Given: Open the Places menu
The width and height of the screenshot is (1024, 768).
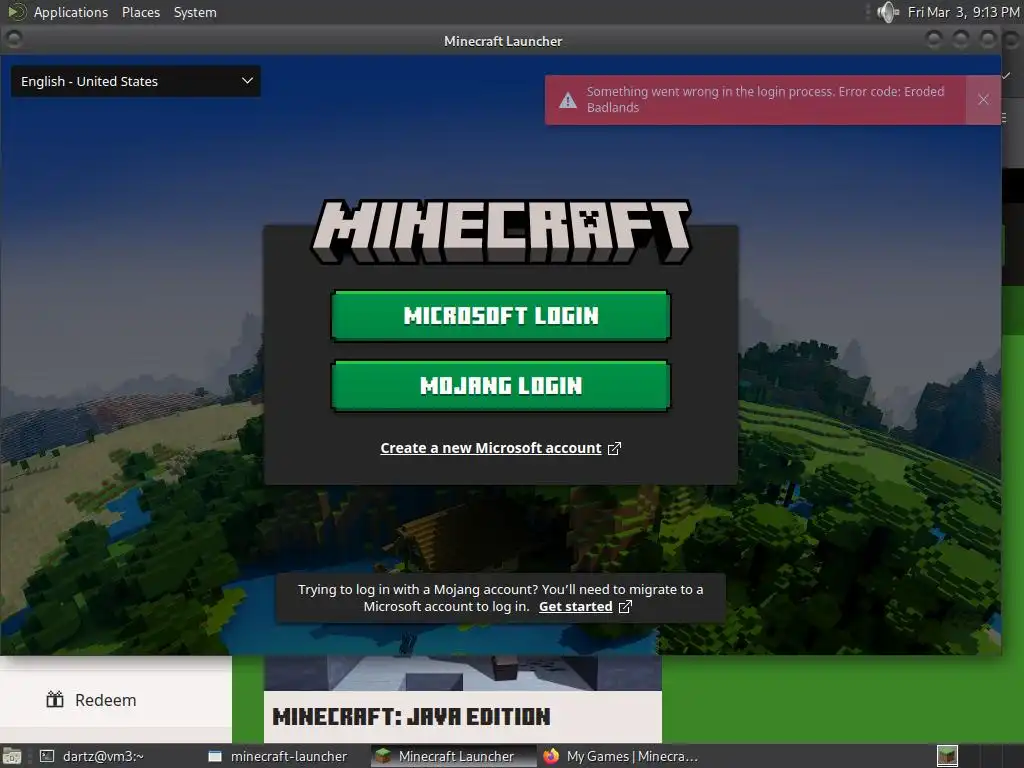Looking at the screenshot, I should click(x=140, y=12).
